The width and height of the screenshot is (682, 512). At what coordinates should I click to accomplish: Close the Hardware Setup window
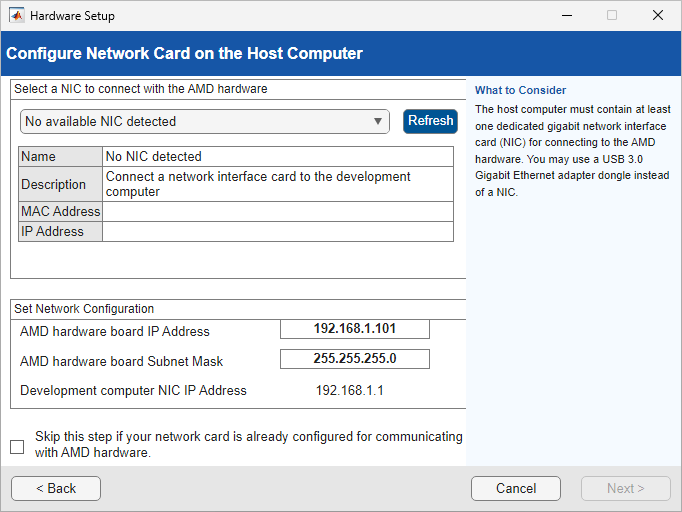click(658, 16)
